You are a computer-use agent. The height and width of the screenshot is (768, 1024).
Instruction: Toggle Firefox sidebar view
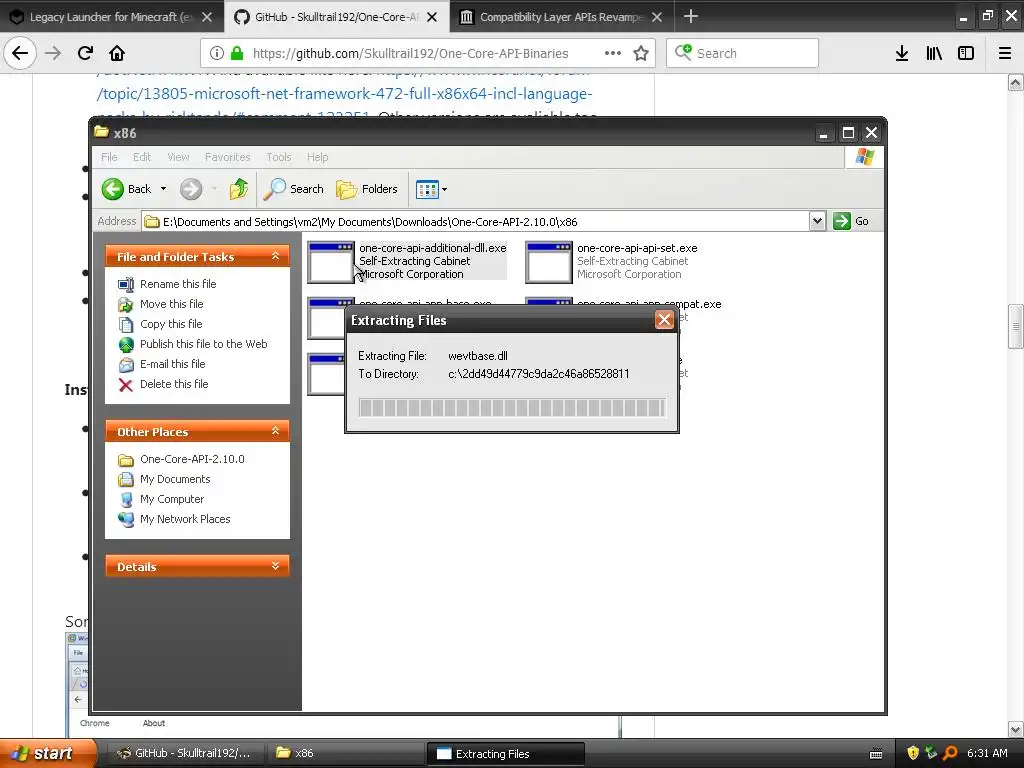pyautogui.click(x=966, y=53)
